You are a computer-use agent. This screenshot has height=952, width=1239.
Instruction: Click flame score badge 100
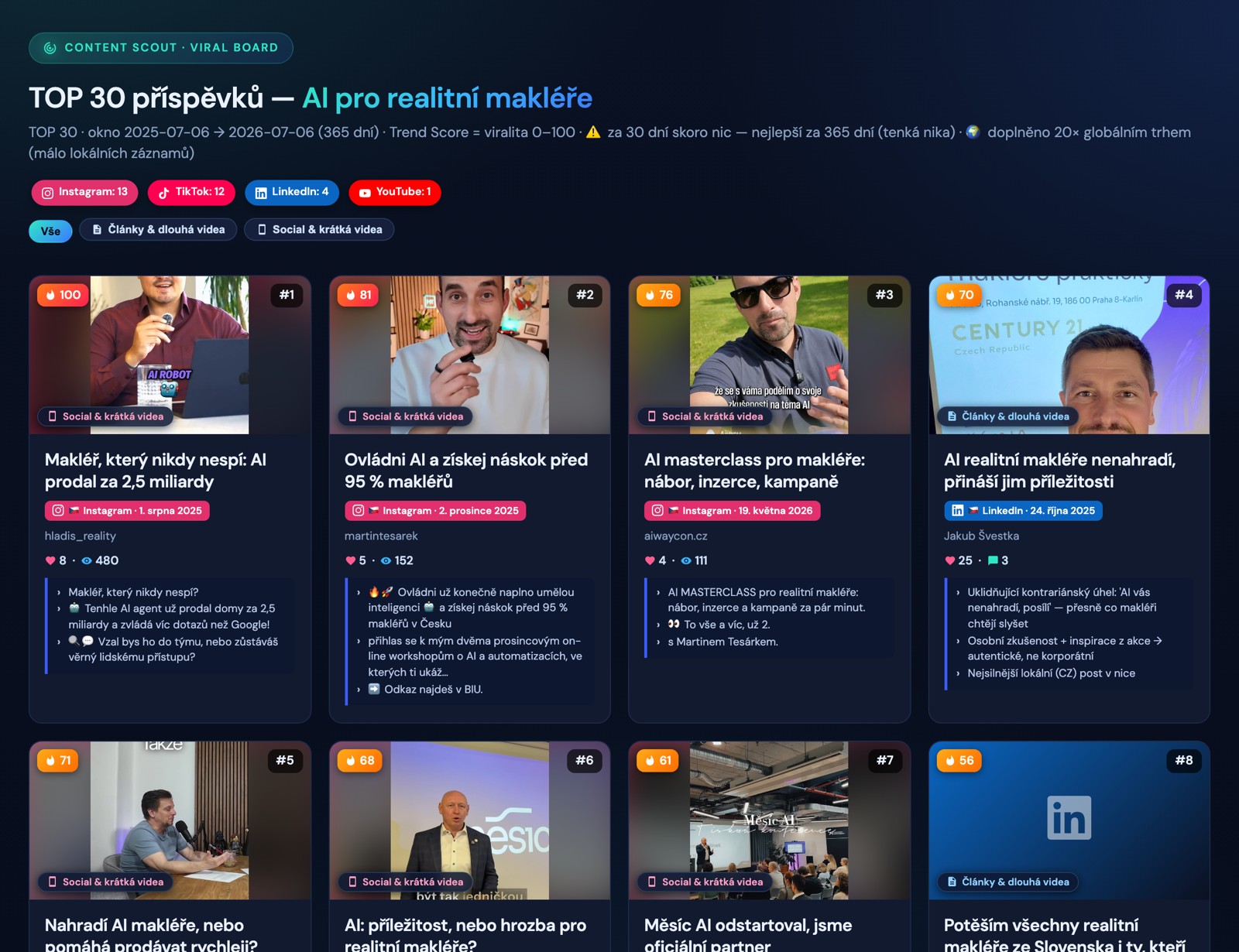tap(63, 295)
